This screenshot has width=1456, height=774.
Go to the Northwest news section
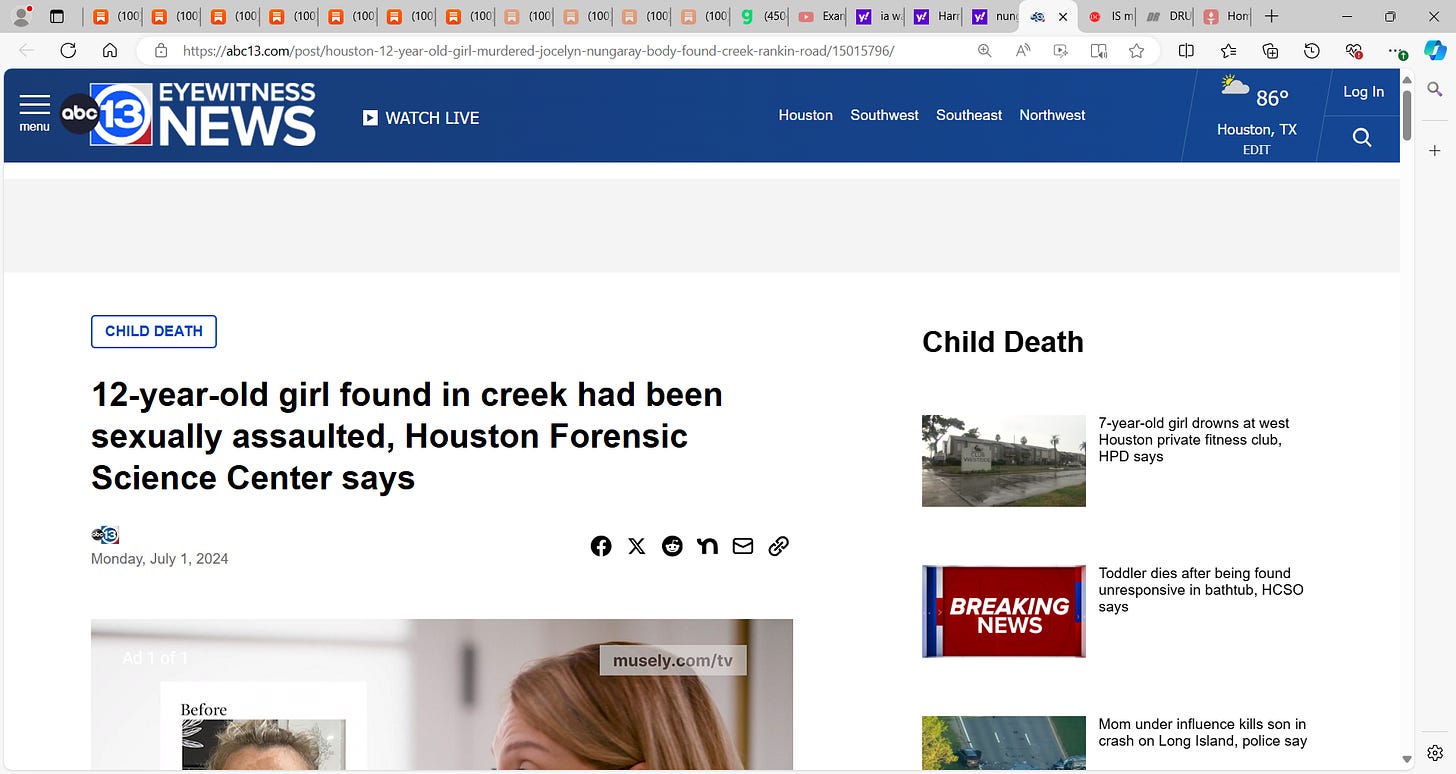coord(1052,115)
